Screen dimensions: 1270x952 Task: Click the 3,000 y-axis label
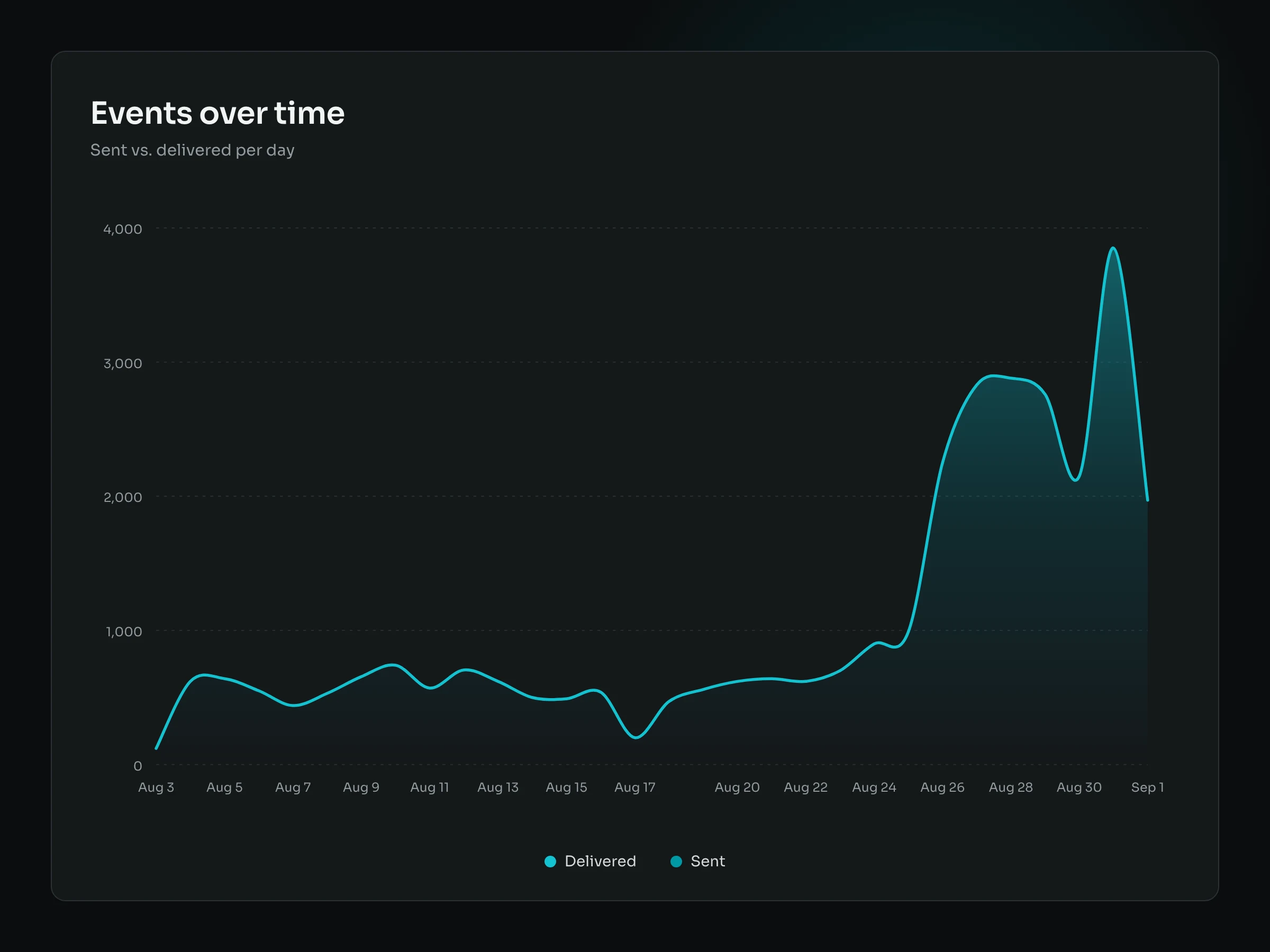click(x=122, y=363)
